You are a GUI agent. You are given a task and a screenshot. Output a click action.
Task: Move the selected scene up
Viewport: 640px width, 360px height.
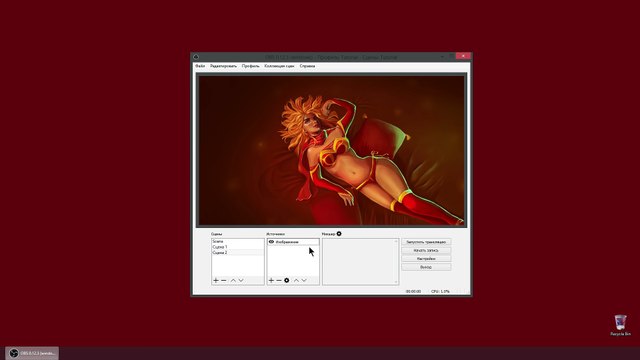click(233, 280)
